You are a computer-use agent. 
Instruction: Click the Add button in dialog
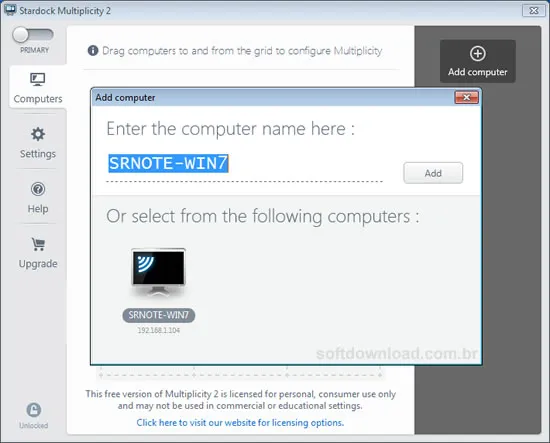(x=433, y=173)
